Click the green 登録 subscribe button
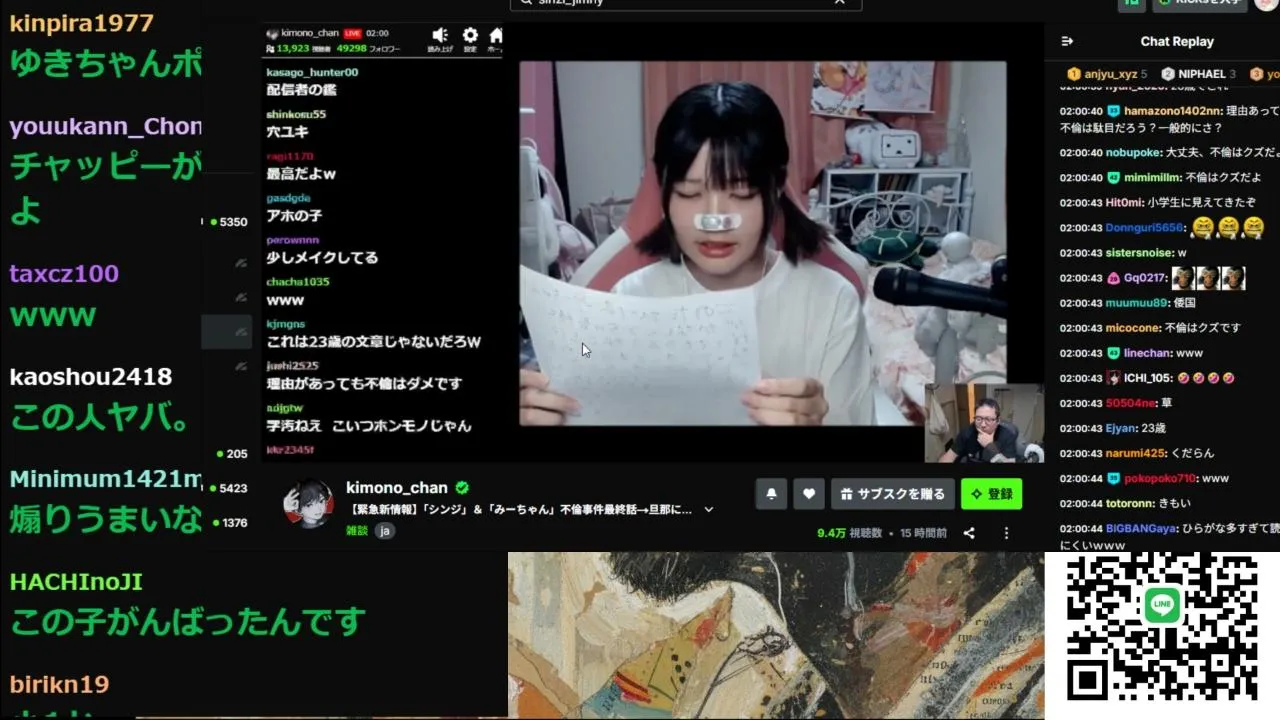1280x720 pixels. [991, 493]
